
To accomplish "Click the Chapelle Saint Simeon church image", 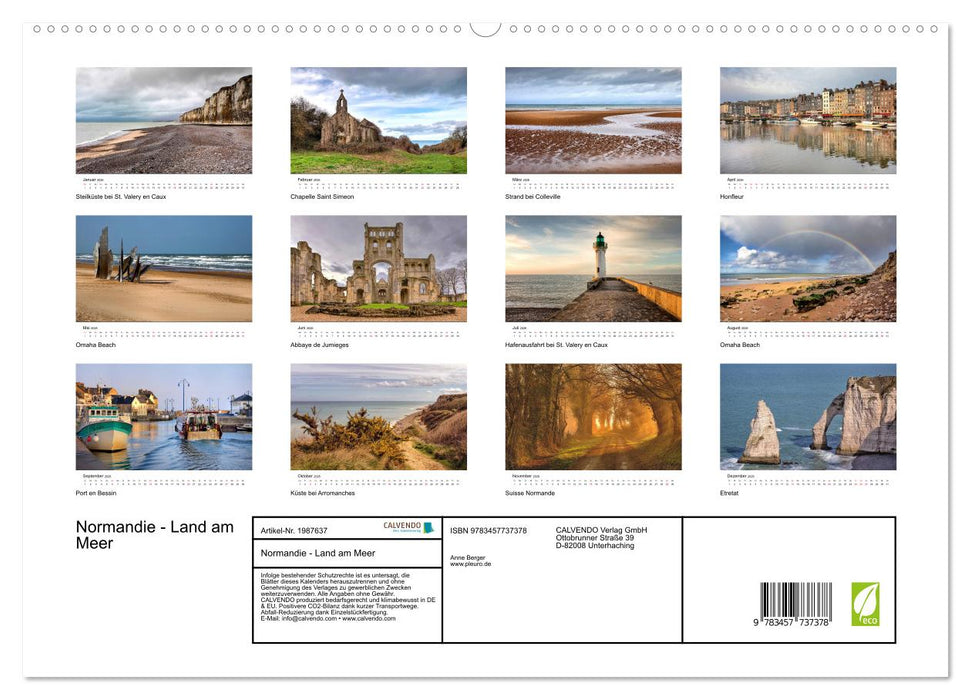I will pyautogui.click(x=378, y=119).
